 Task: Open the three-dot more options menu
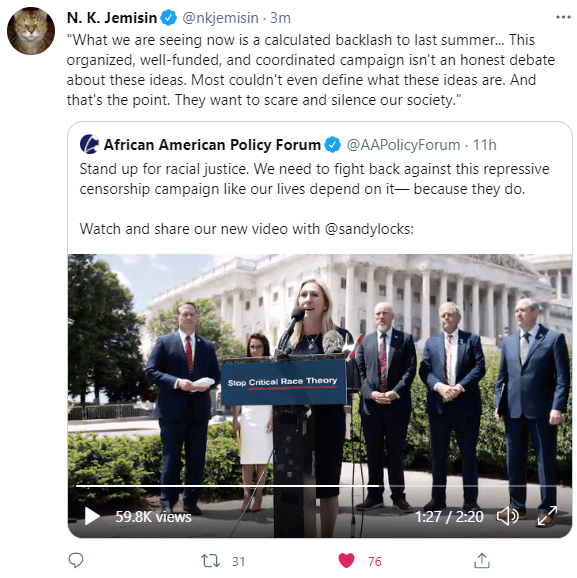pos(563,17)
